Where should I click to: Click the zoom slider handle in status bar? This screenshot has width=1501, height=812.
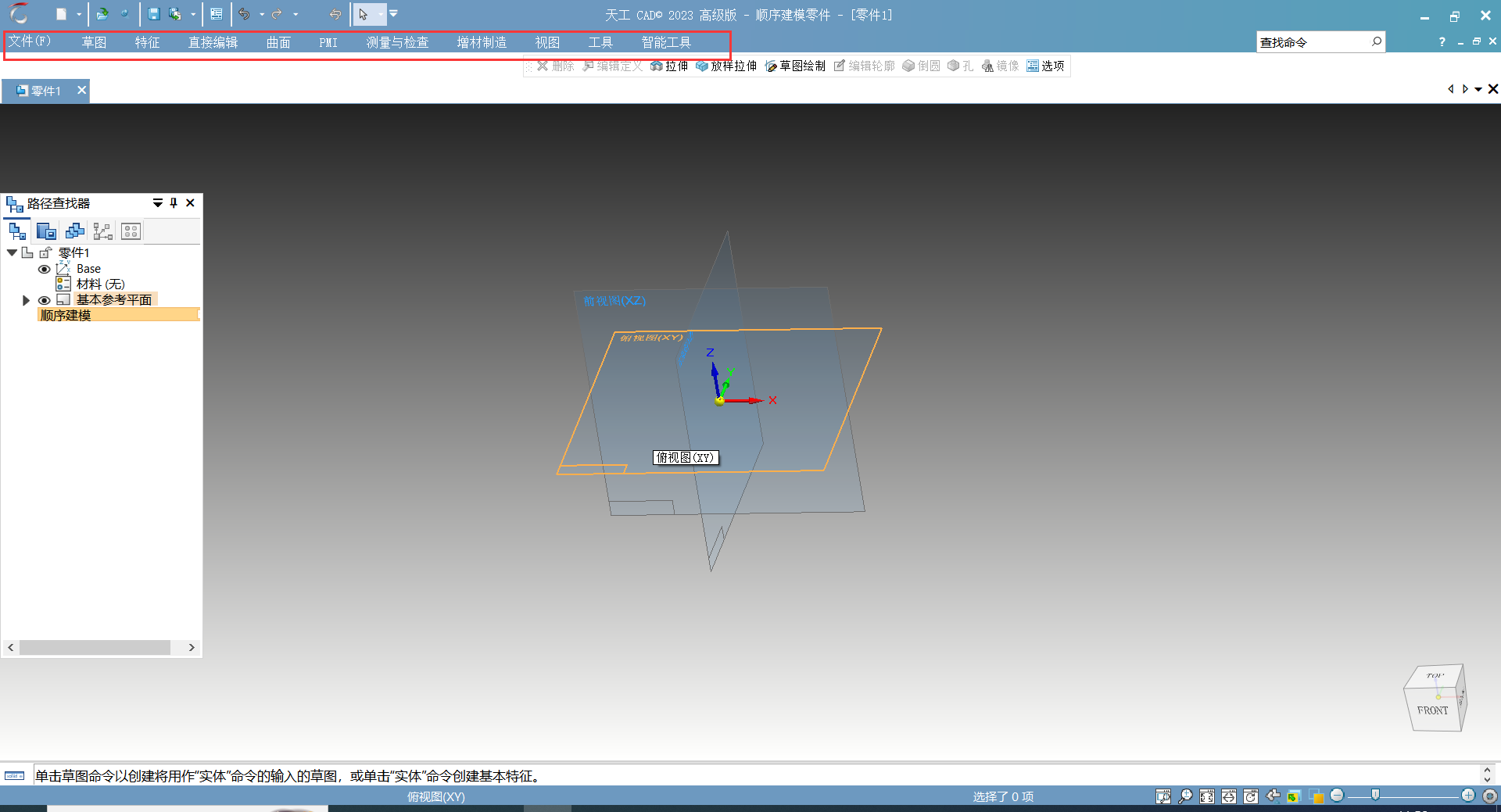click(x=1375, y=795)
